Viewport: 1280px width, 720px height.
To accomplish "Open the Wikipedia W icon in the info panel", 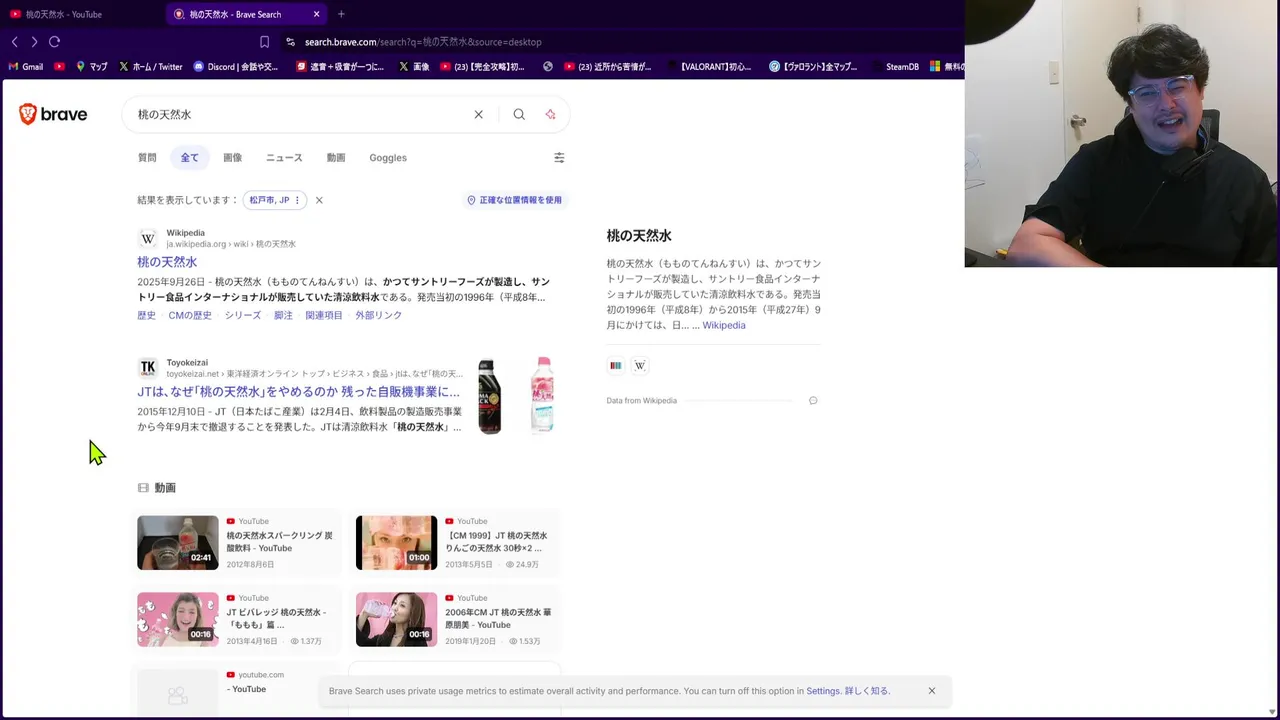I will coord(640,365).
